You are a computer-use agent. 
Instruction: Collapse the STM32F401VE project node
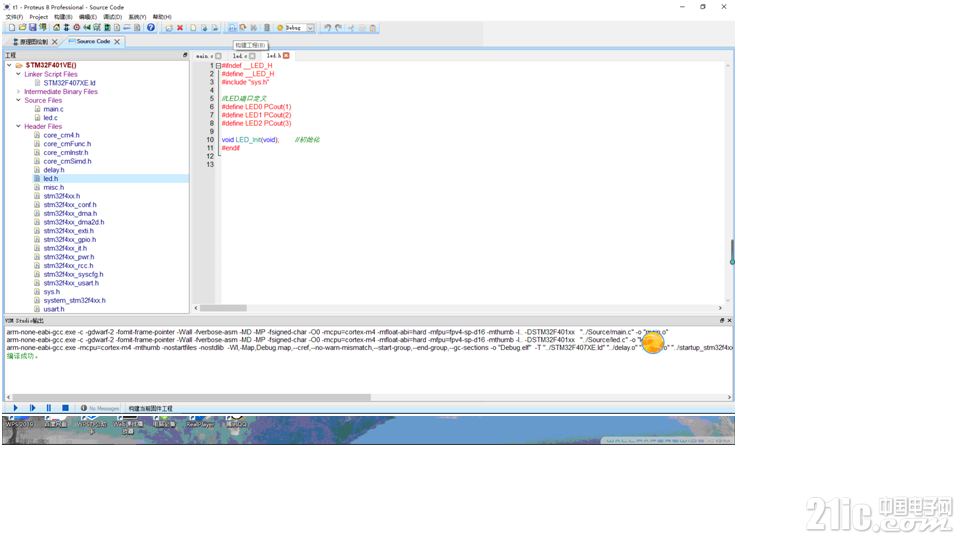(x=9, y=65)
